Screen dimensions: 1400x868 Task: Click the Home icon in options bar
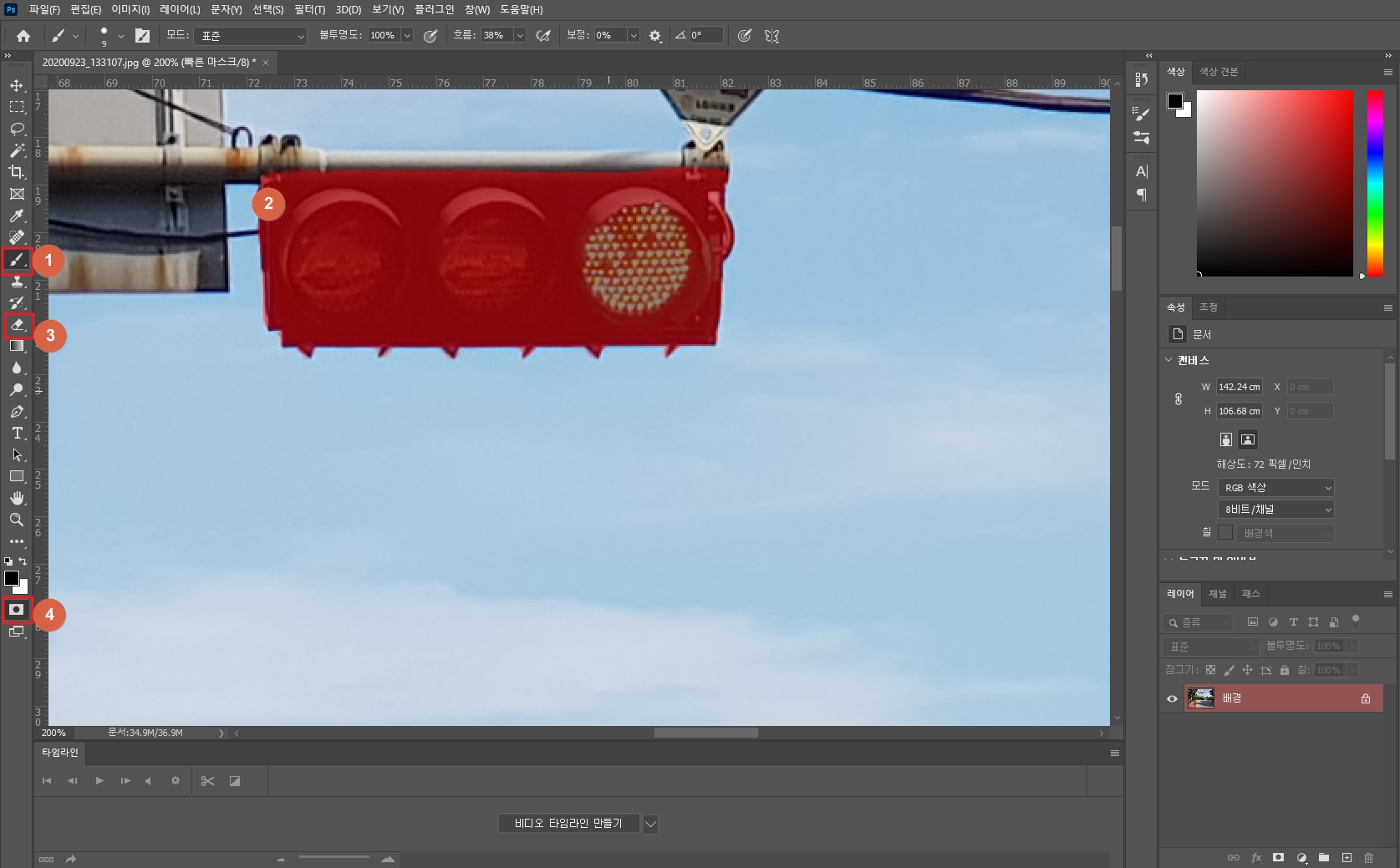(23, 36)
